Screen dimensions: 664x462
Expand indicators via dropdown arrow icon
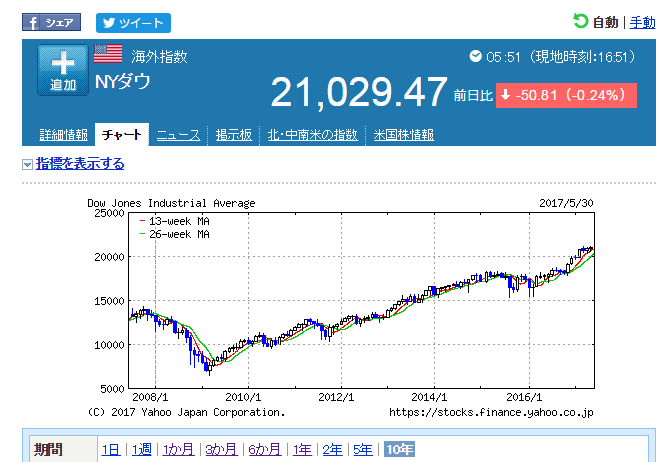coord(27,164)
